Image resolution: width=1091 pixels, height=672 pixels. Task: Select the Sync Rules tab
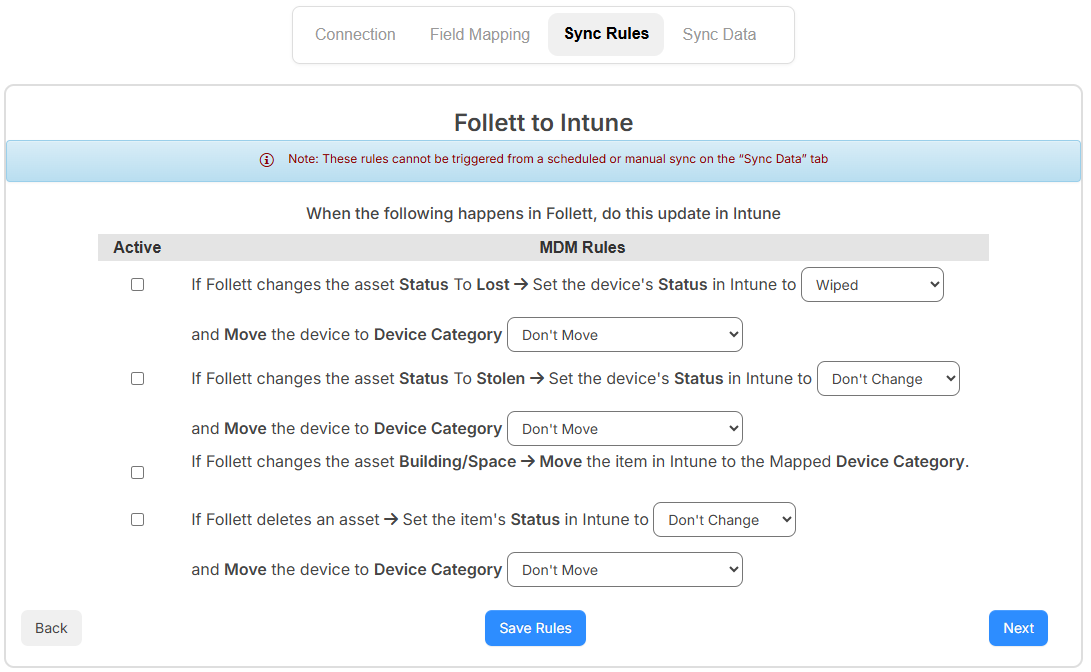pos(605,34)
